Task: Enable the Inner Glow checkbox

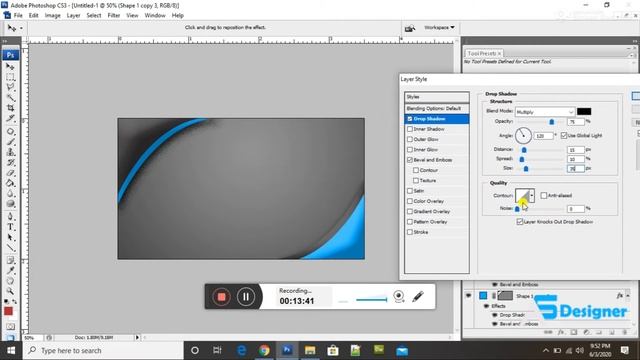Action: tap(410, 150)
